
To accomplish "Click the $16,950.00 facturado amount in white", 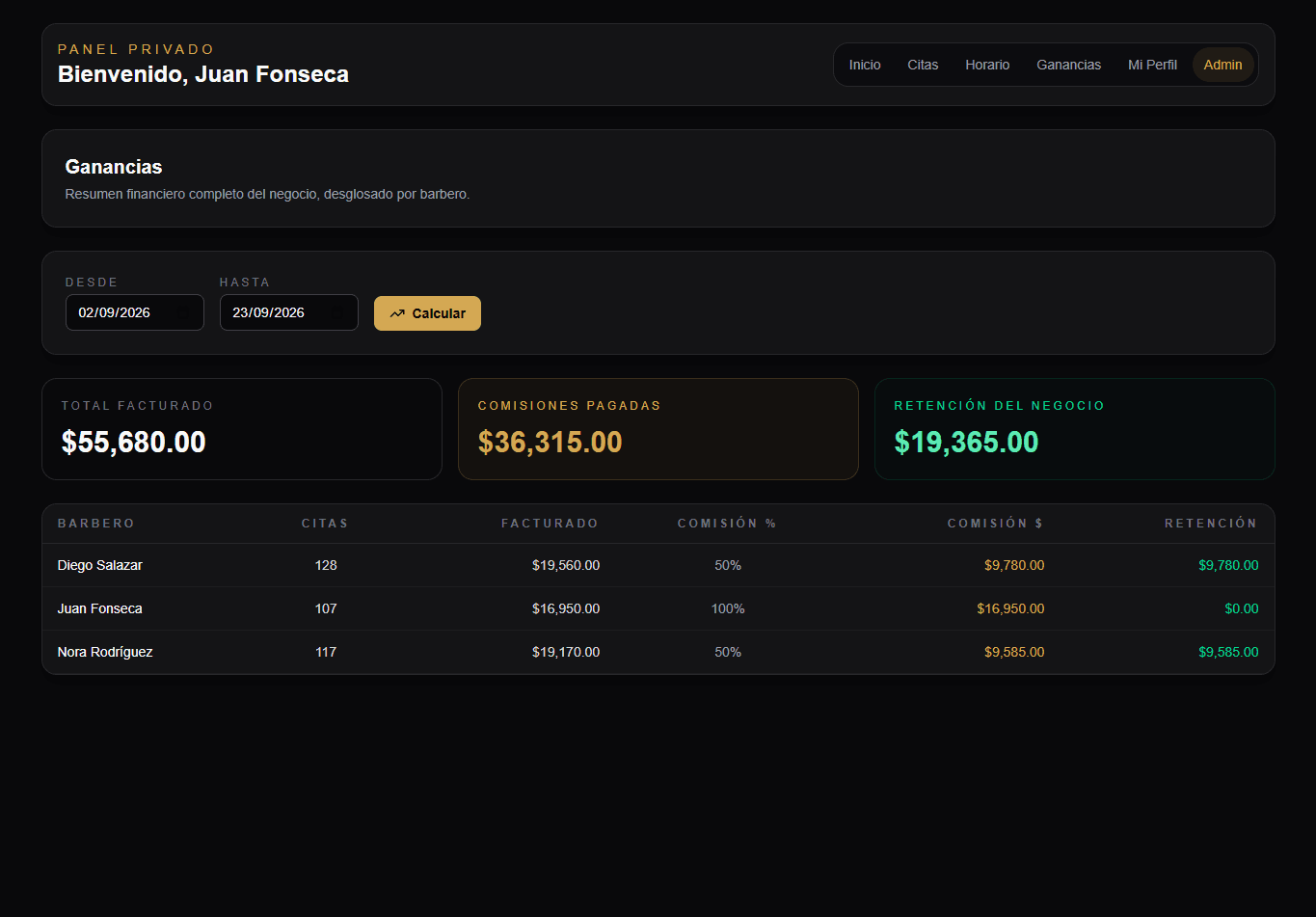I will click(566, 608).
